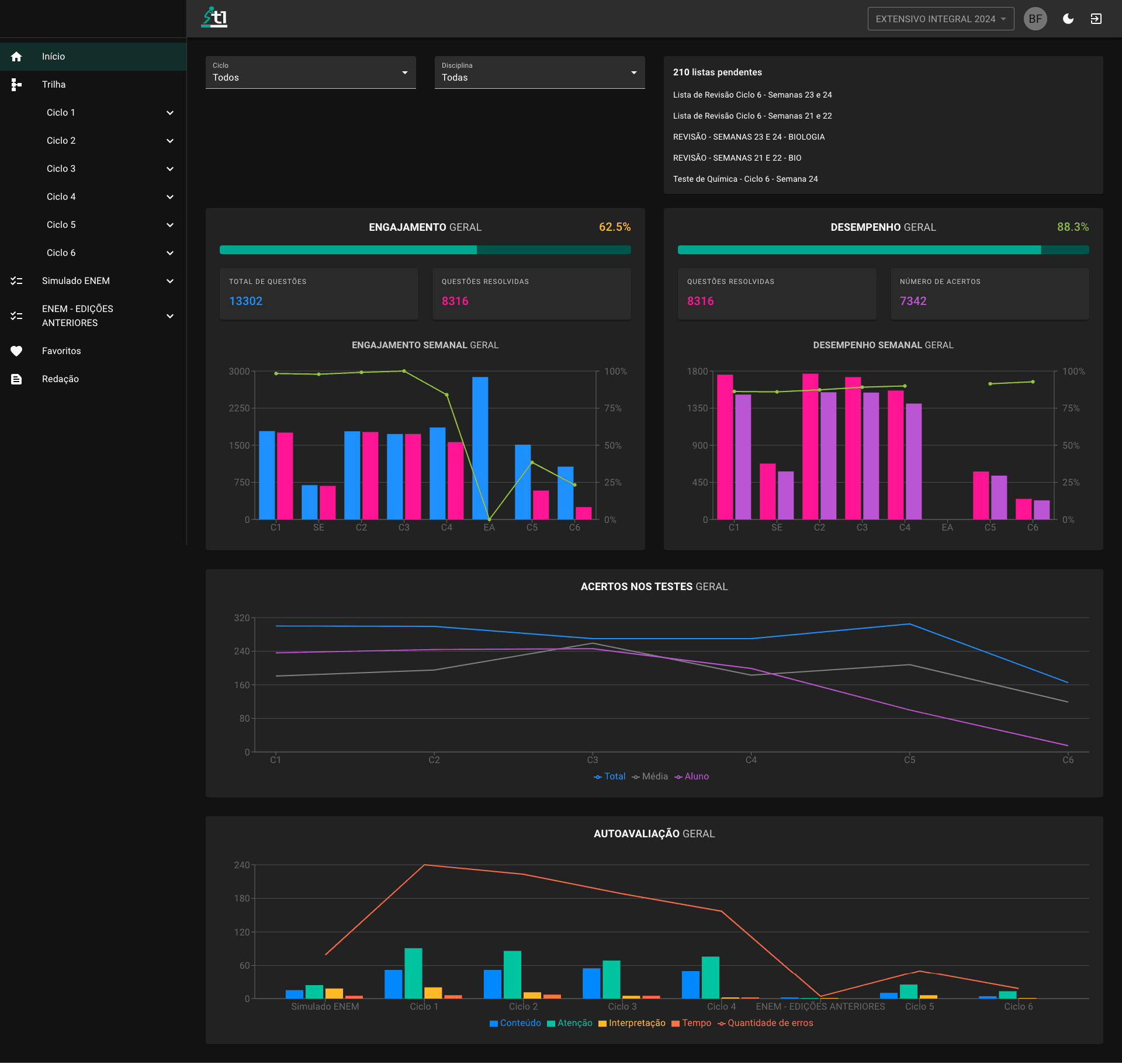Hide the Atenção series in the Autoavaliação legend
Image resolution: width=1122 pixels, height=1064 pixels.
(x=570, y=1023)
